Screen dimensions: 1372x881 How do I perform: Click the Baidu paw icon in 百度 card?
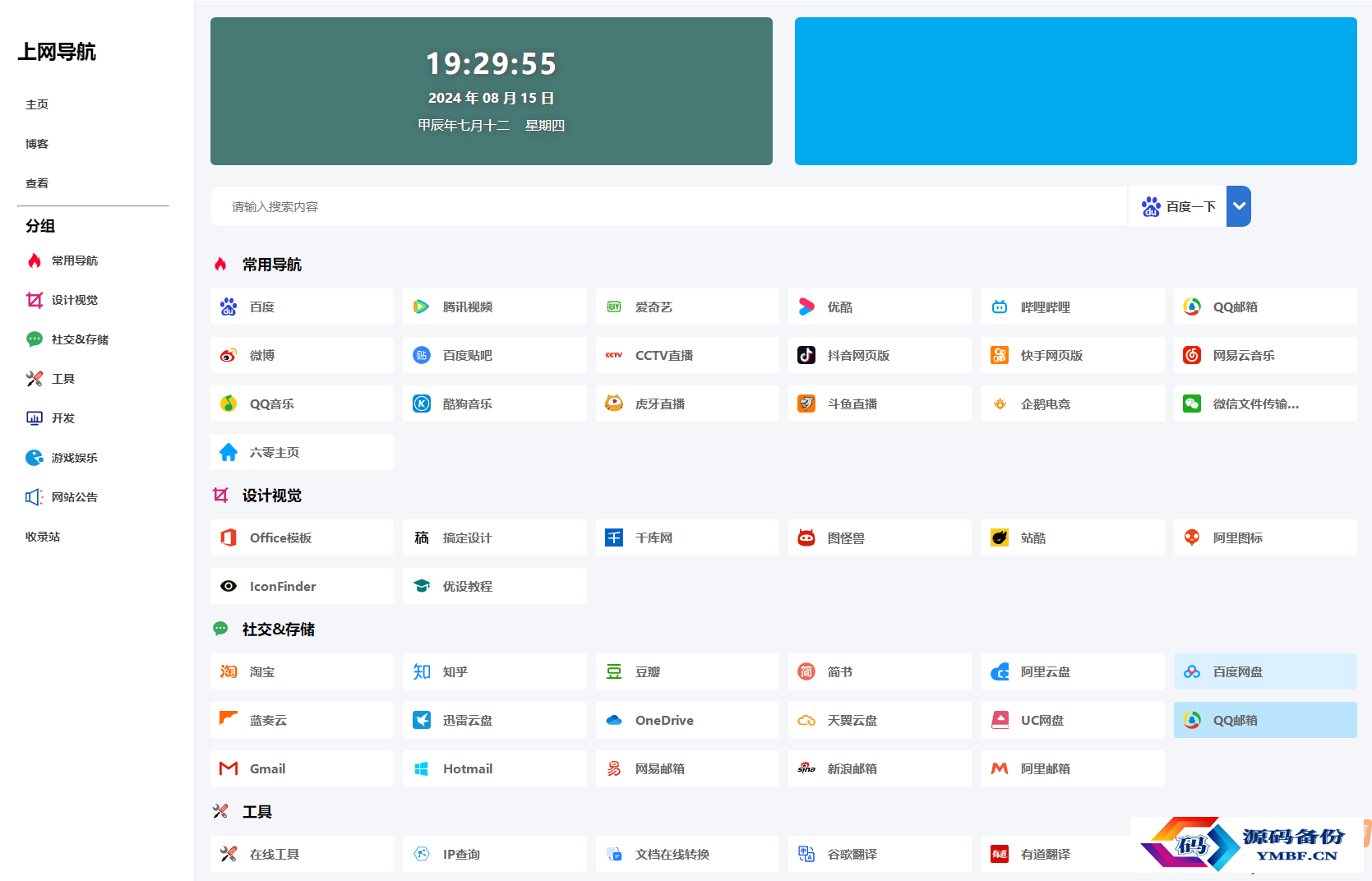click(x=229, y=307)
